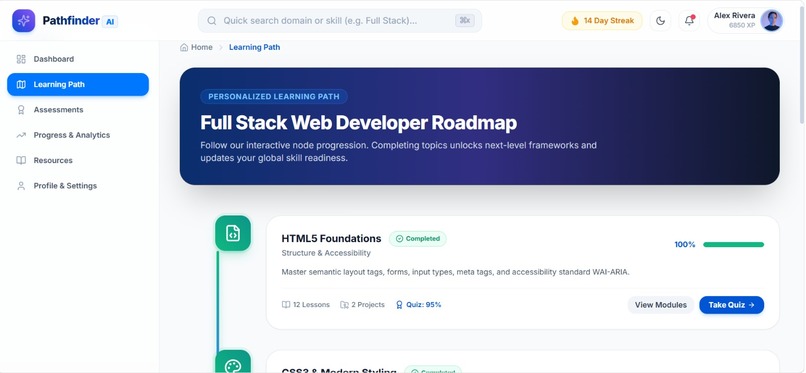The height and width of the screenshot is (373, 806).
Task: Open Assessments in sidebar
Action: tap(78, 110)
